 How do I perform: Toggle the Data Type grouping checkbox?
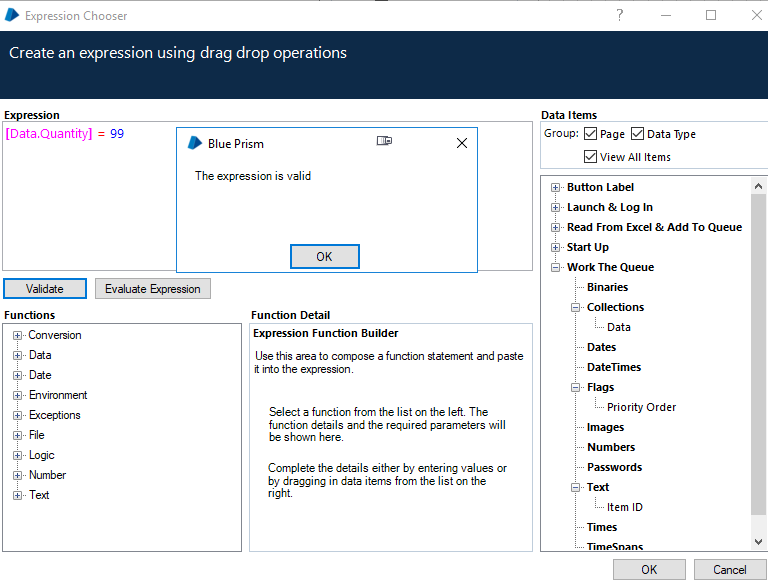[x=637, y=134]
